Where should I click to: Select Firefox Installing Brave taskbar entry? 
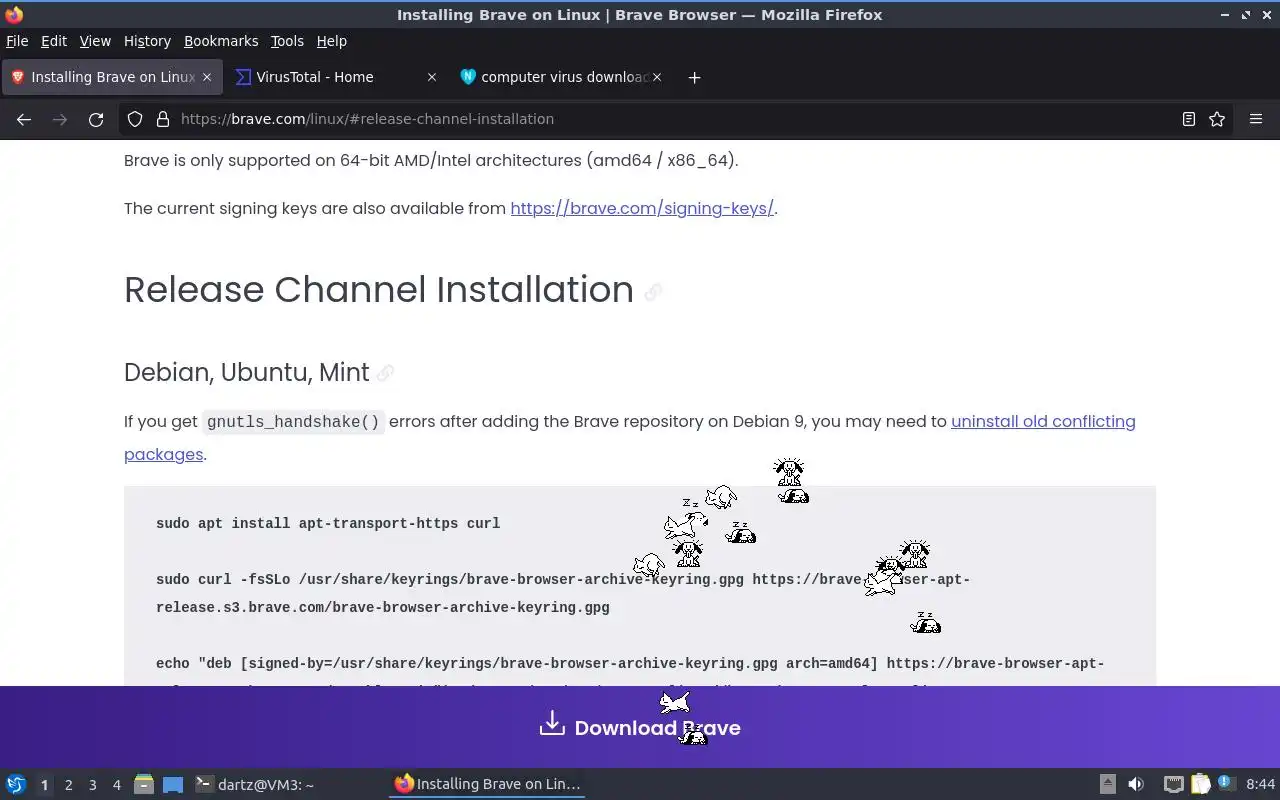(487, 785)
